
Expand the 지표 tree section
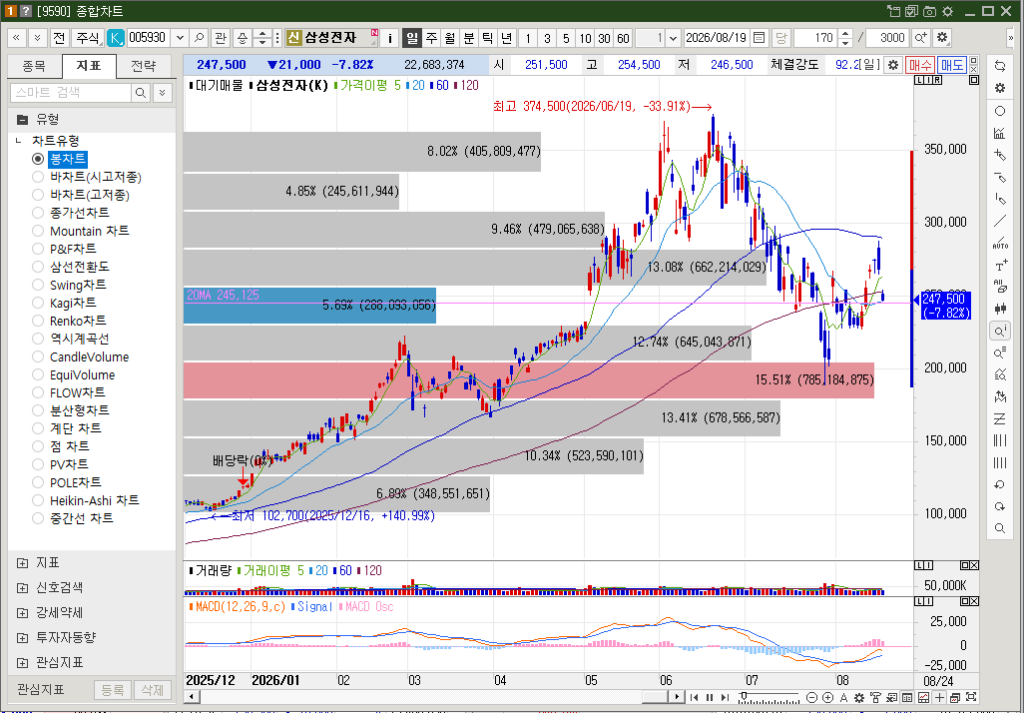click(x=22, y=563)
